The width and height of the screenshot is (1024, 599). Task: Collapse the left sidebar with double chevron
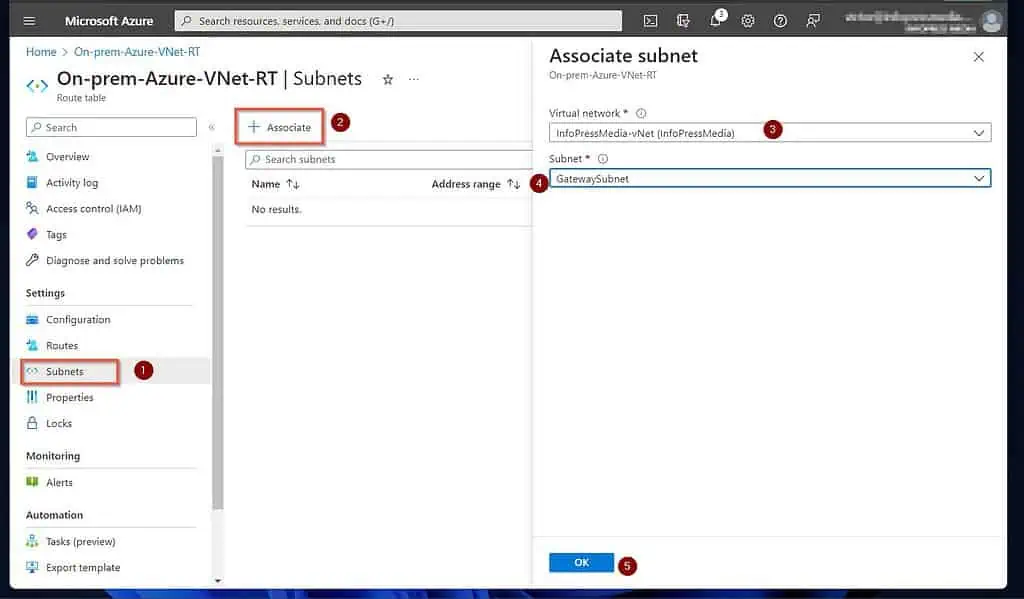pos(211,128)
